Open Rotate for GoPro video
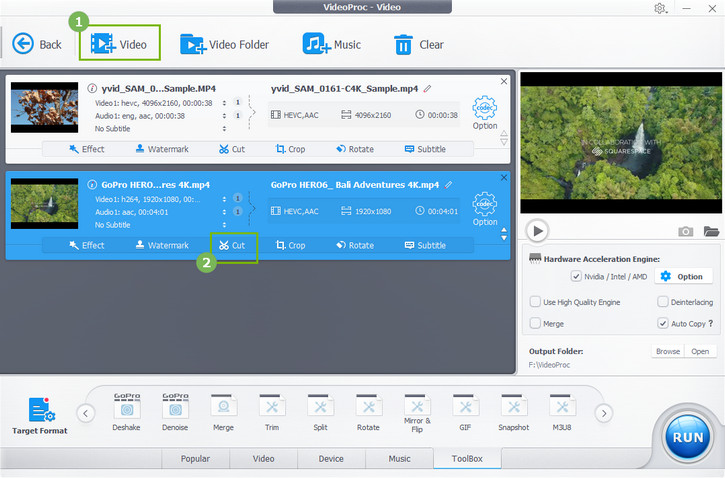Viewport: 725px width, 478px height. (x=355, y=245)
